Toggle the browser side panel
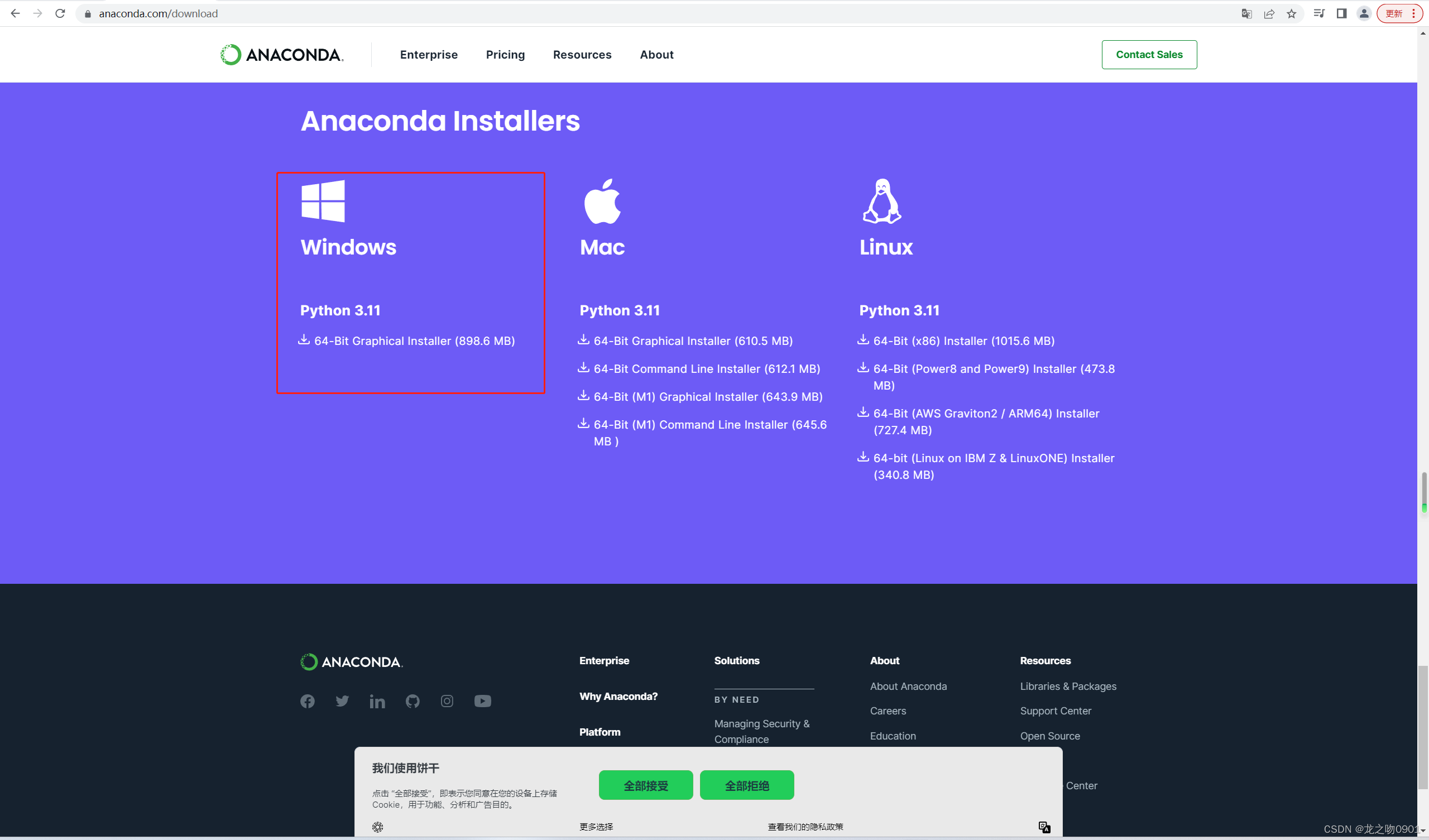The image size is (1429, 840). click(x=1341, y=13)
